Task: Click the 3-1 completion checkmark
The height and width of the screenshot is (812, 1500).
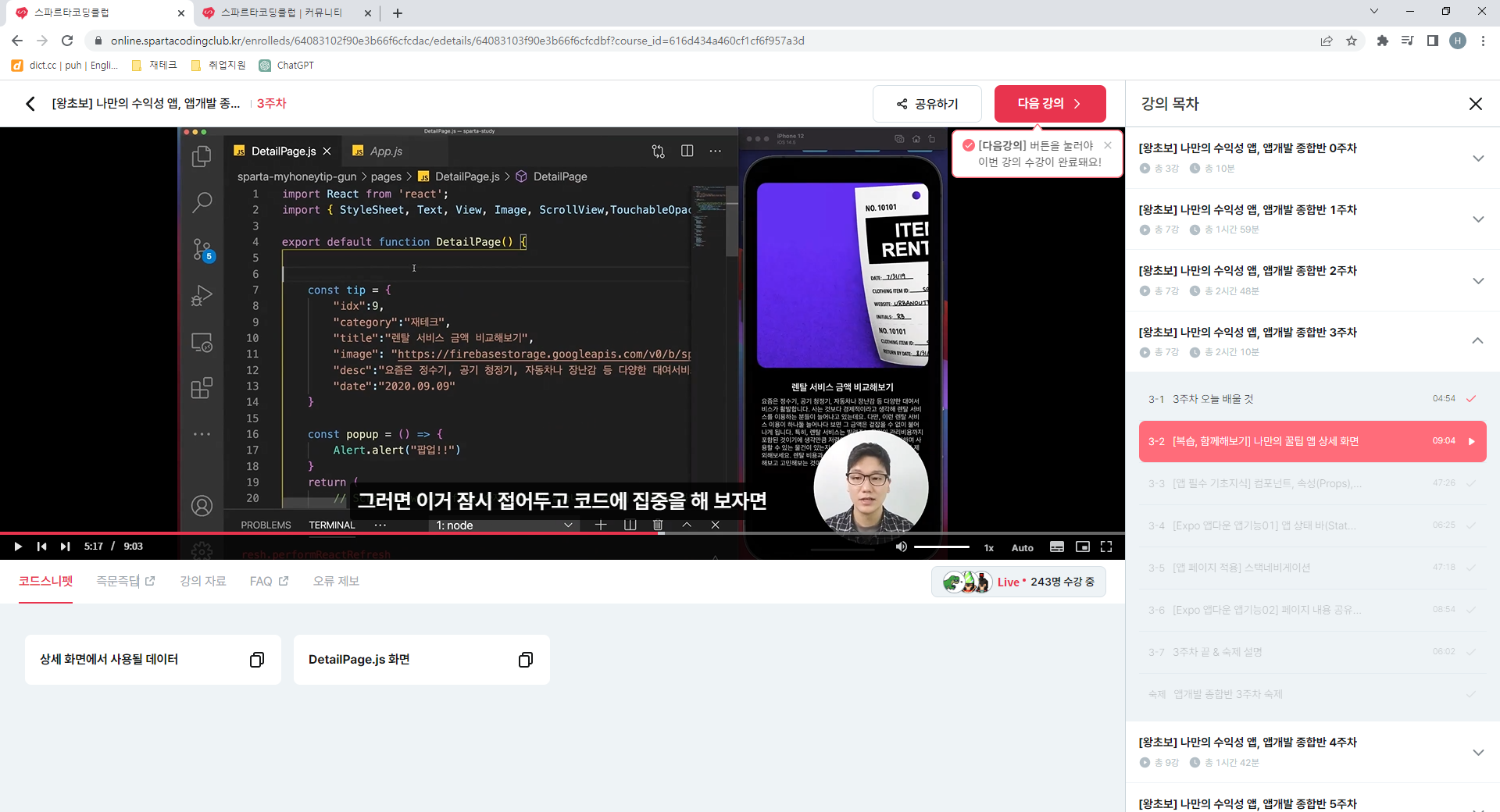Action: [x=1471, y=399]
